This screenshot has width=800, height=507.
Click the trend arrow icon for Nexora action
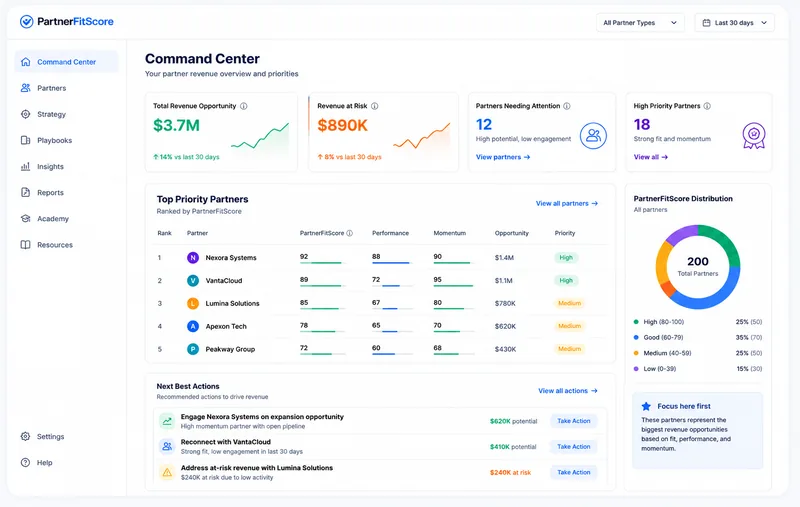tap(167, 421)
